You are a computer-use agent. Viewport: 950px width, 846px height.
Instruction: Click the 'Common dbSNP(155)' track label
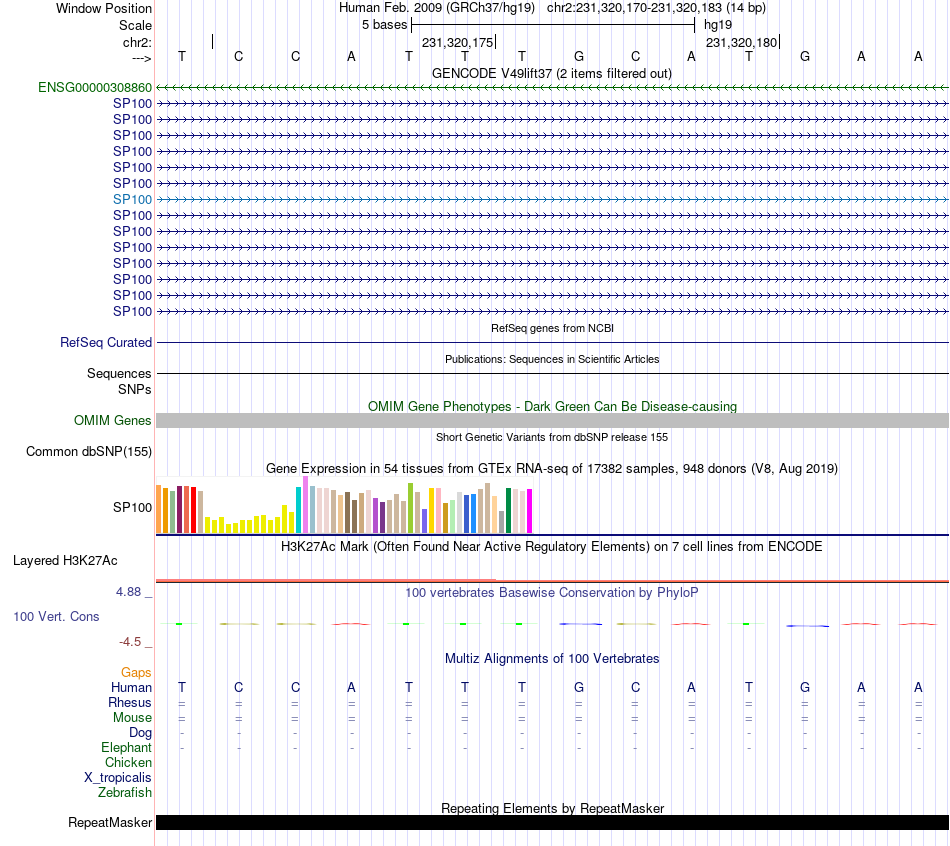pyautogui.click(x=88, y=451)
